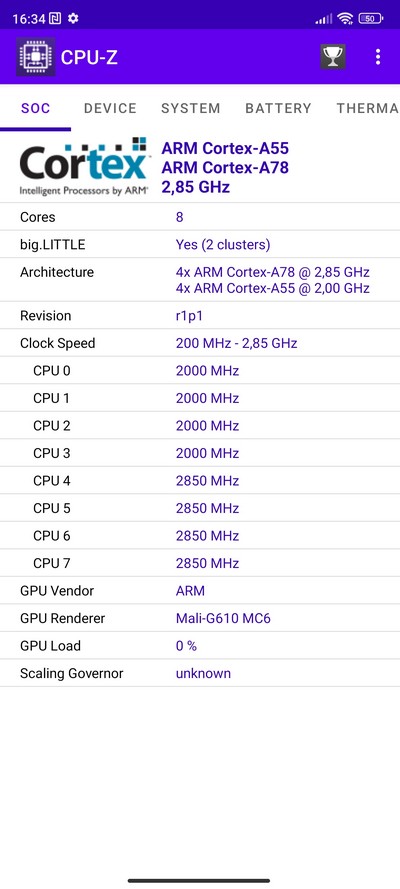Tap the CPU-Z chip logo
Screen dimensions: 400x889
[x=36, y=57]
